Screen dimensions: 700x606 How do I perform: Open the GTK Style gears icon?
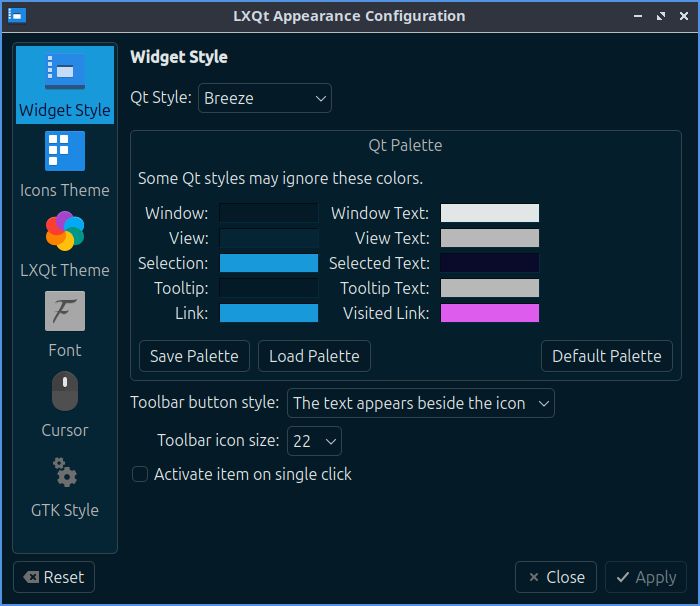pyautogui.click(x=65, y=471)
